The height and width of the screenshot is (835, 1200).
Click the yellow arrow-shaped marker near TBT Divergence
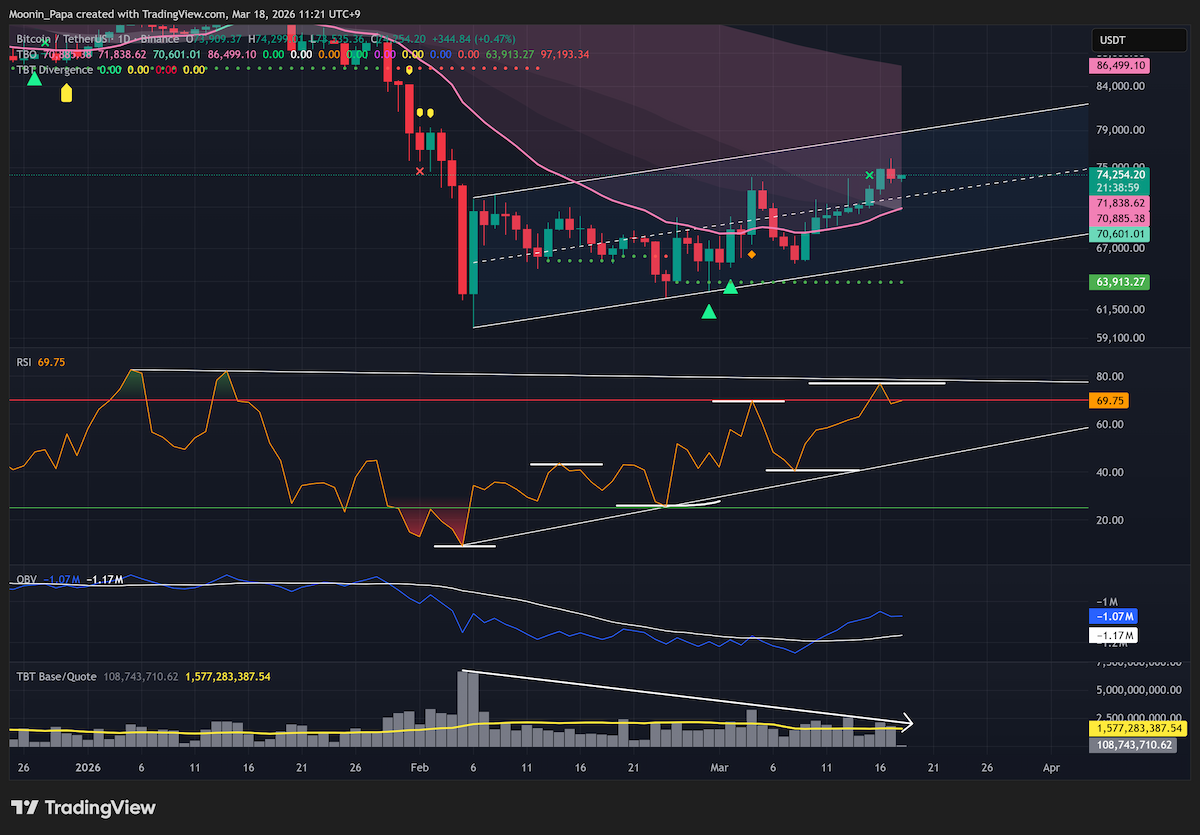[67, 93]
